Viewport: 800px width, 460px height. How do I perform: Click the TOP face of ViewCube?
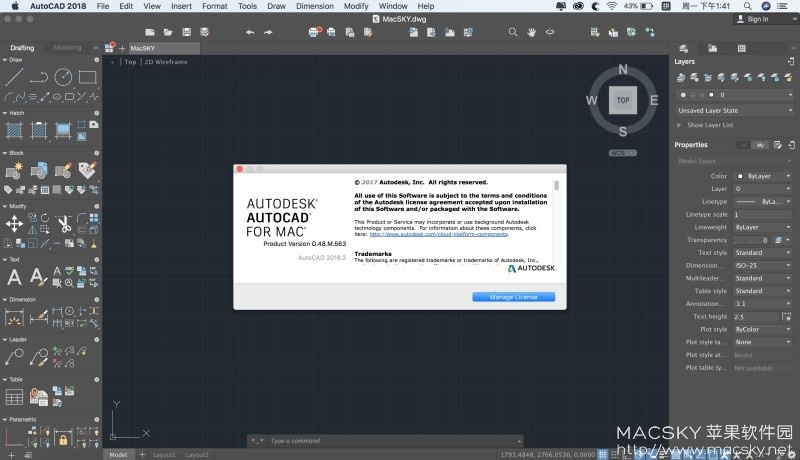click(623, 100)
